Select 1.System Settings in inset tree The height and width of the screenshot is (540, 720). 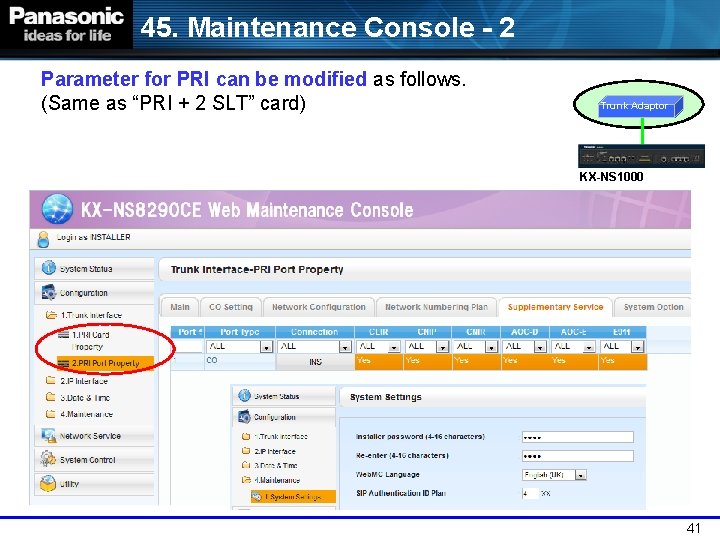(x=293, y=497)
